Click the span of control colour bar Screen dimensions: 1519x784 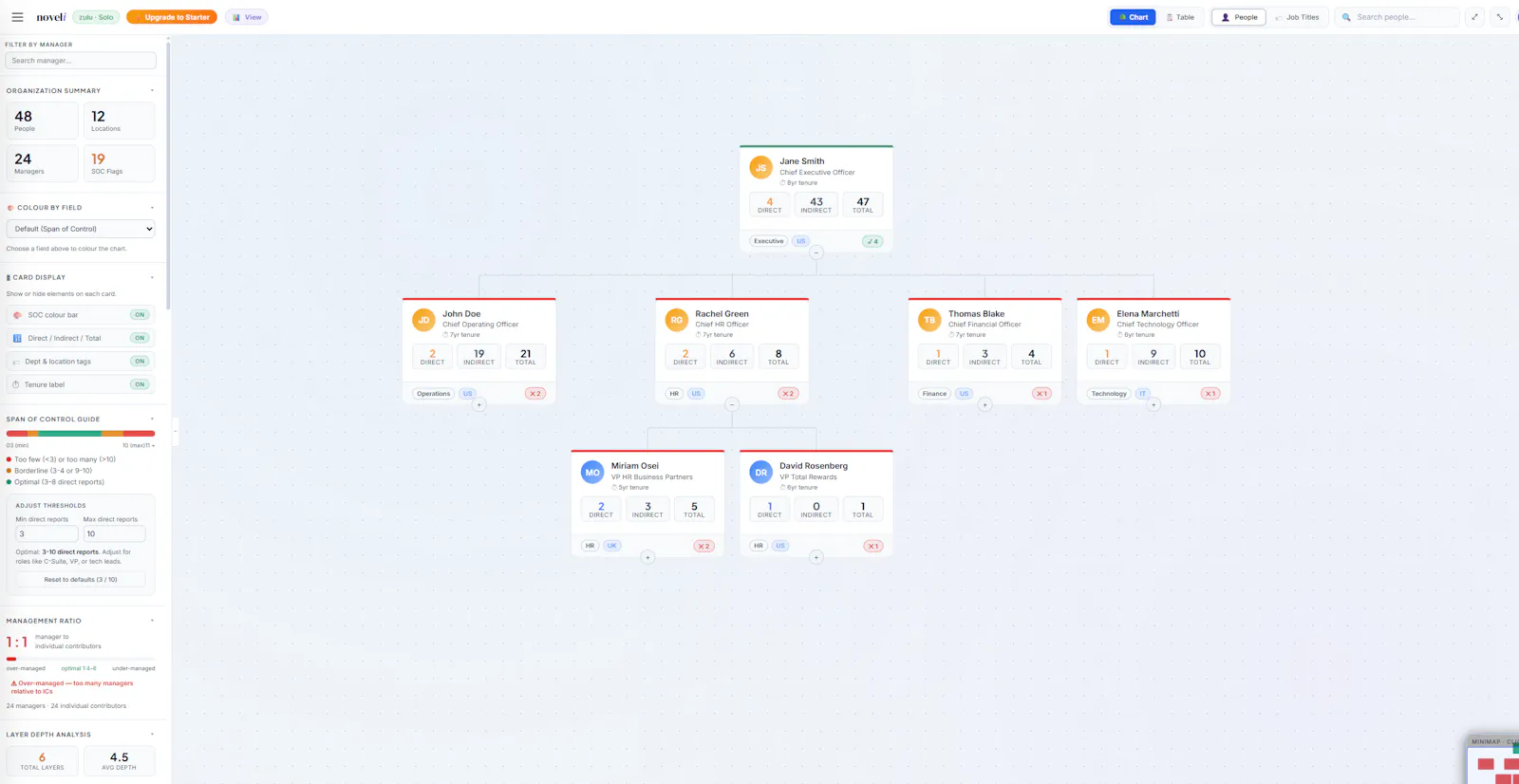pos(81,434)
